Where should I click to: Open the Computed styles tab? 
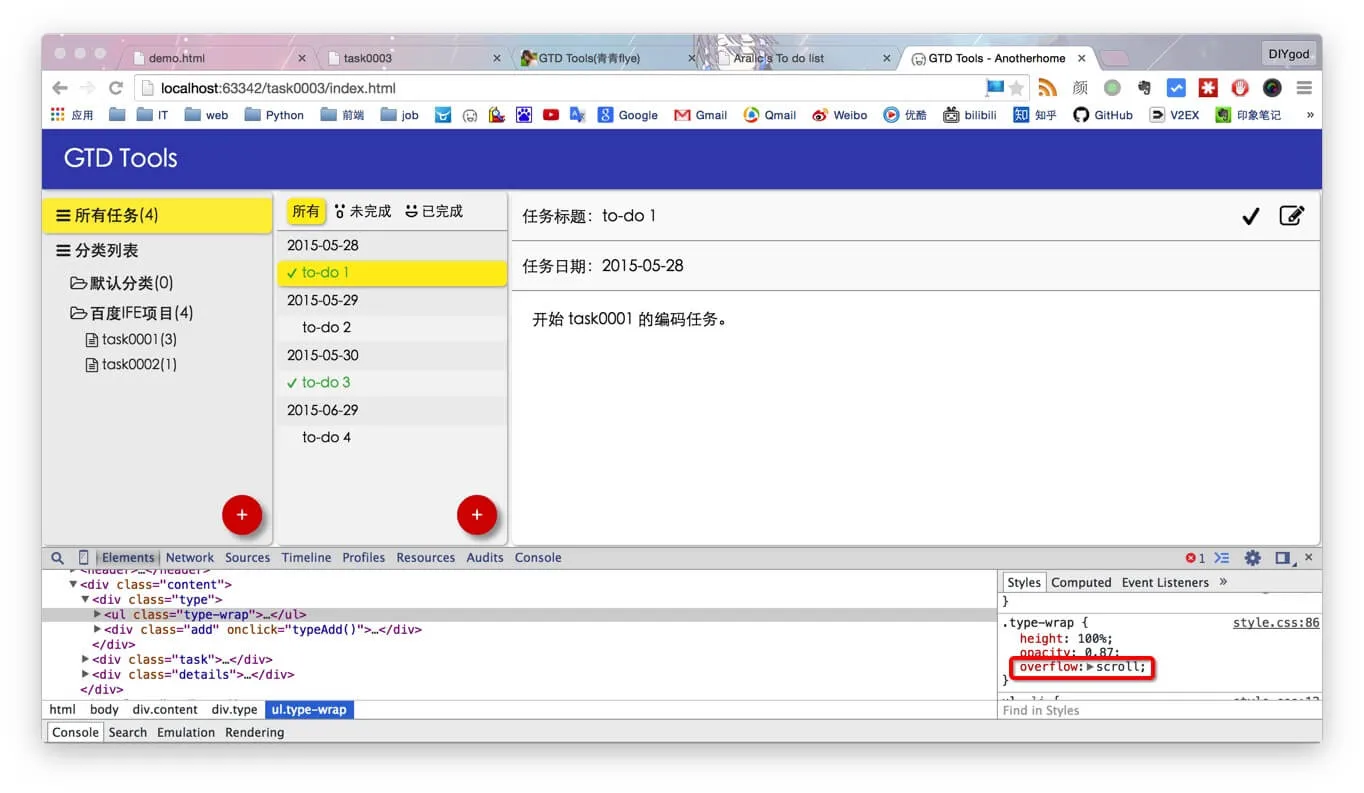[x=1081, y=583]
